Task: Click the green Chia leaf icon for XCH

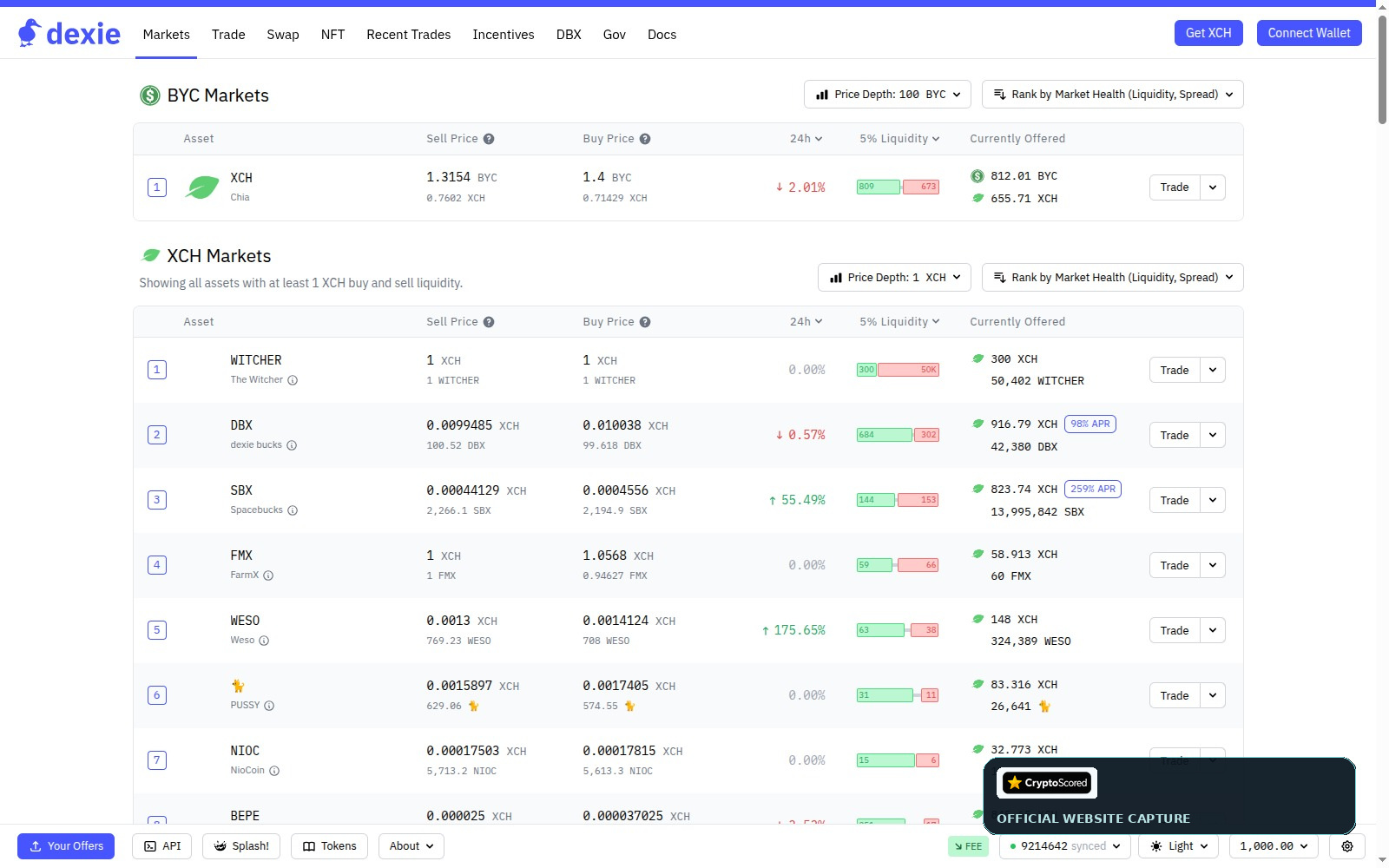Action: [202, 187]
